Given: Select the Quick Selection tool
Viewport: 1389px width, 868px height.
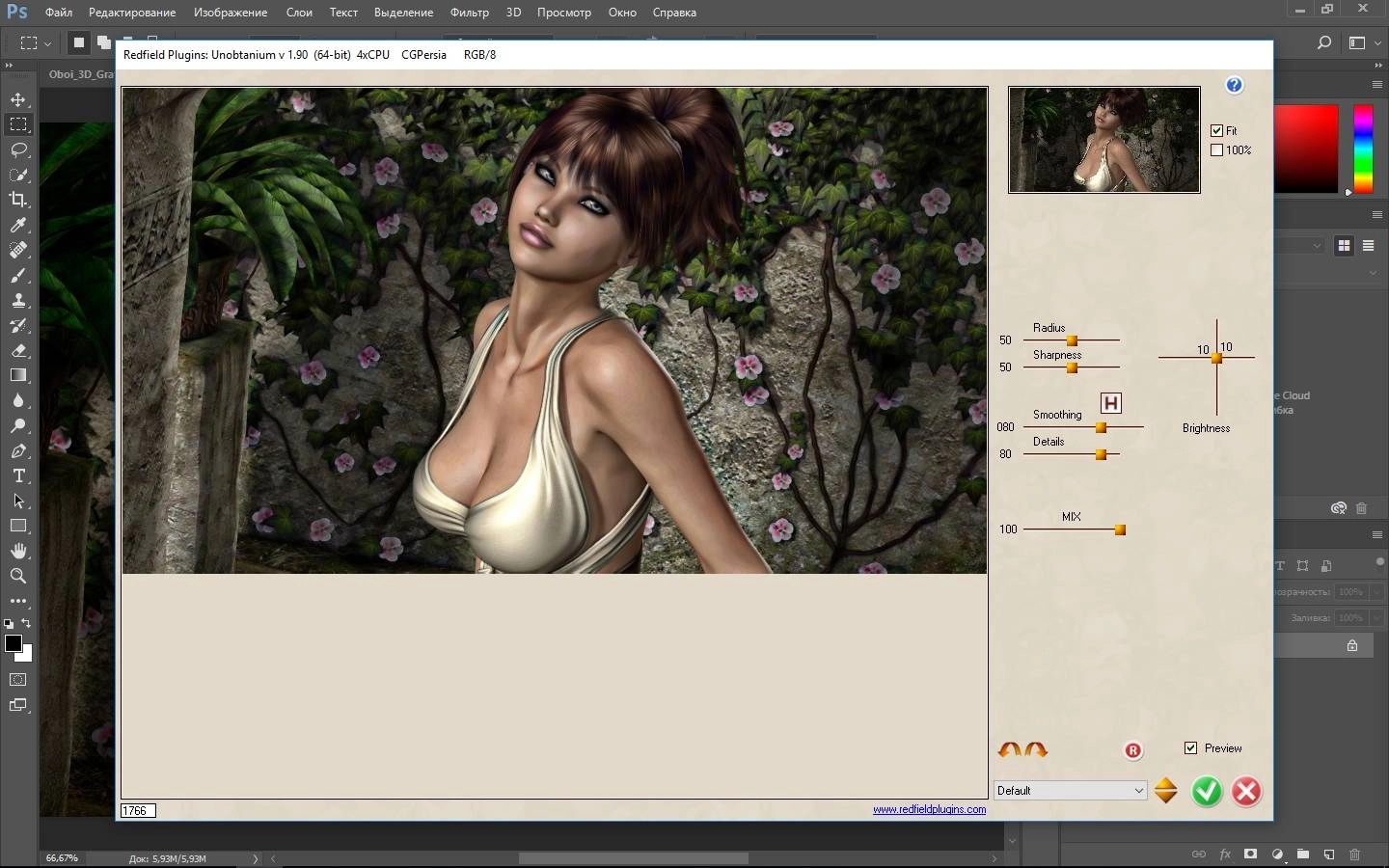Looking at the screenshot, I should tap(18, 175).
